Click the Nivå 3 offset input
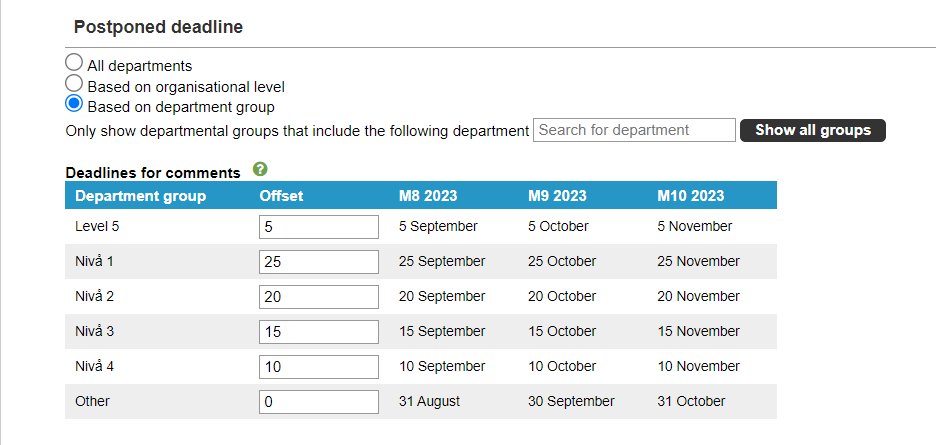936x445 pixels. [319, 332]
